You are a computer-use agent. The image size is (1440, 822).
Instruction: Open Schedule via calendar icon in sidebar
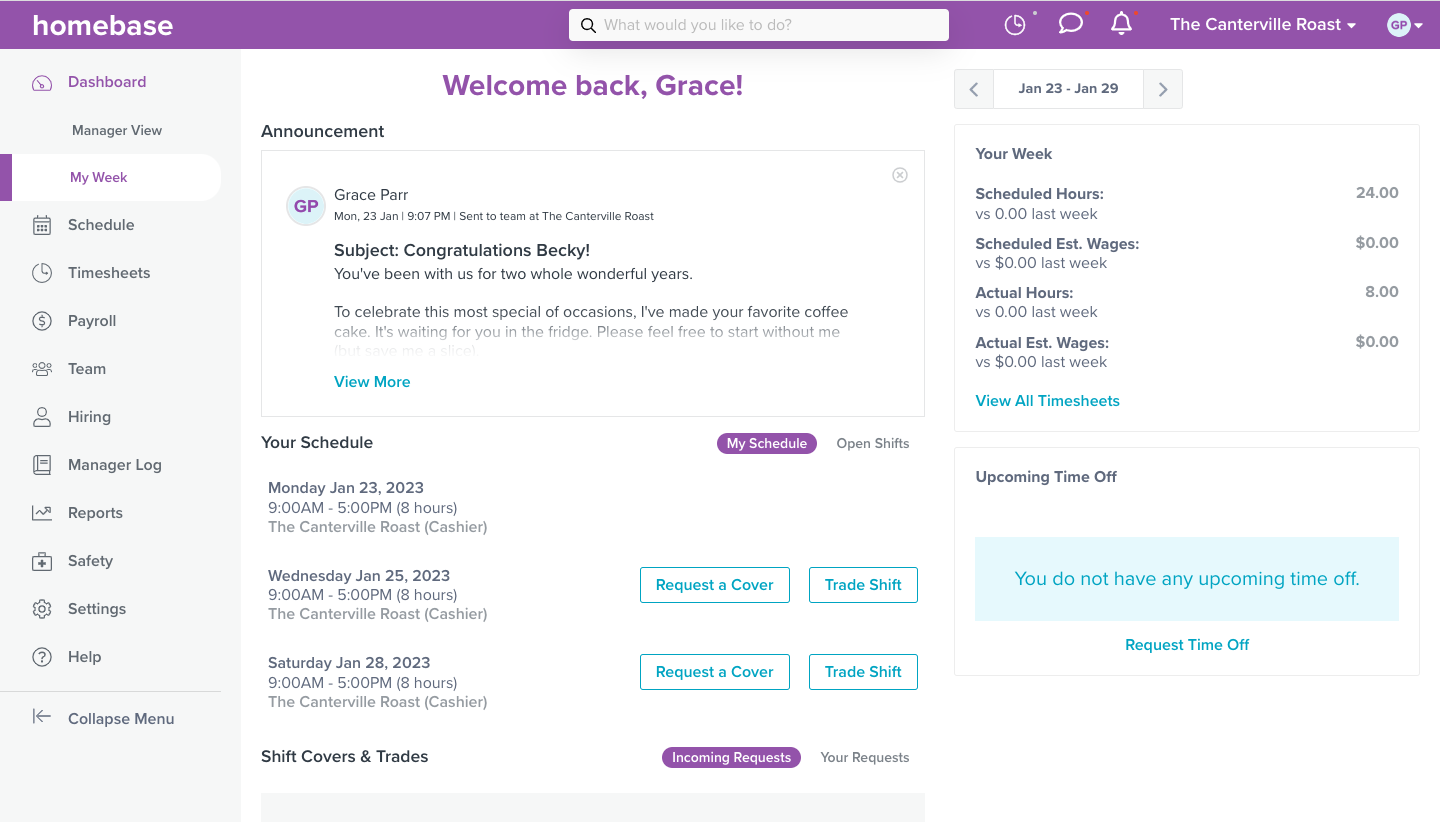(x=42, y=225)
